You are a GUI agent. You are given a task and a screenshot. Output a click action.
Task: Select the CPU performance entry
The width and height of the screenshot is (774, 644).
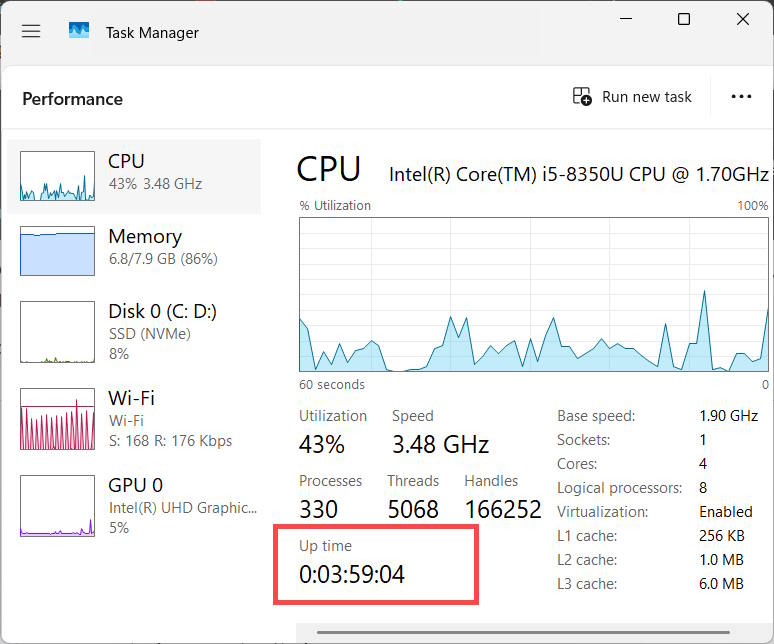[x=134, y=176]
